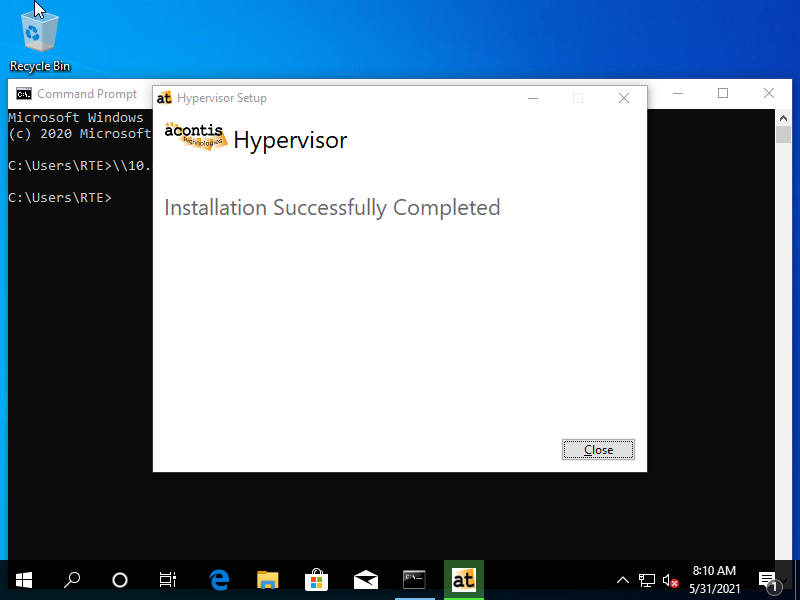Screen dimensions: 800x600
Task: Open File Explorer from the taskbar
Action: [267, 580]
